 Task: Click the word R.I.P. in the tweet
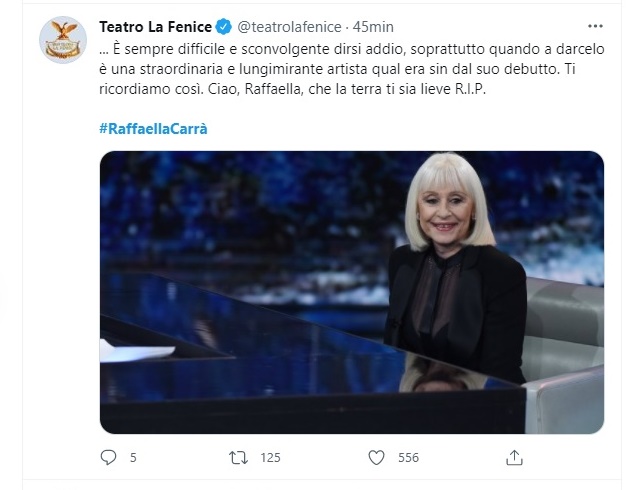click(470, 89)
